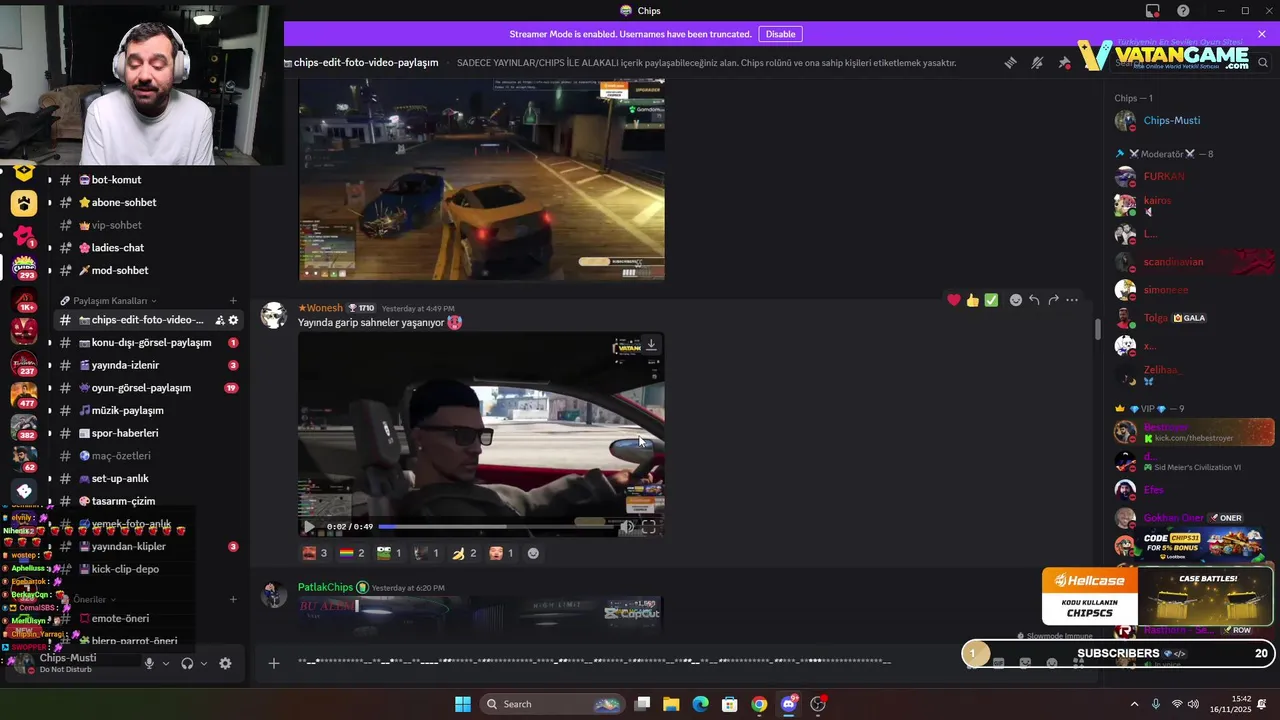Viewport: 1280px width, 720px height.
Task: Toggle the Pepe frog reaction
Action: tap(389, 553)
